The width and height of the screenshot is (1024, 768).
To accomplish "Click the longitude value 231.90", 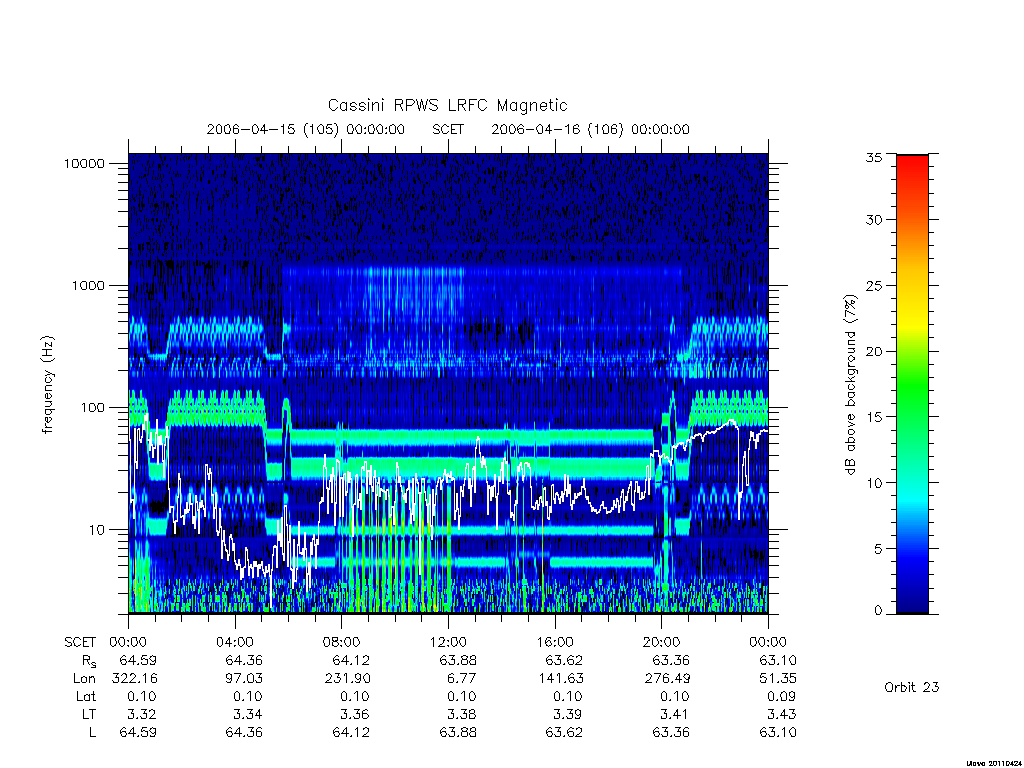I will tap(347, 679).
